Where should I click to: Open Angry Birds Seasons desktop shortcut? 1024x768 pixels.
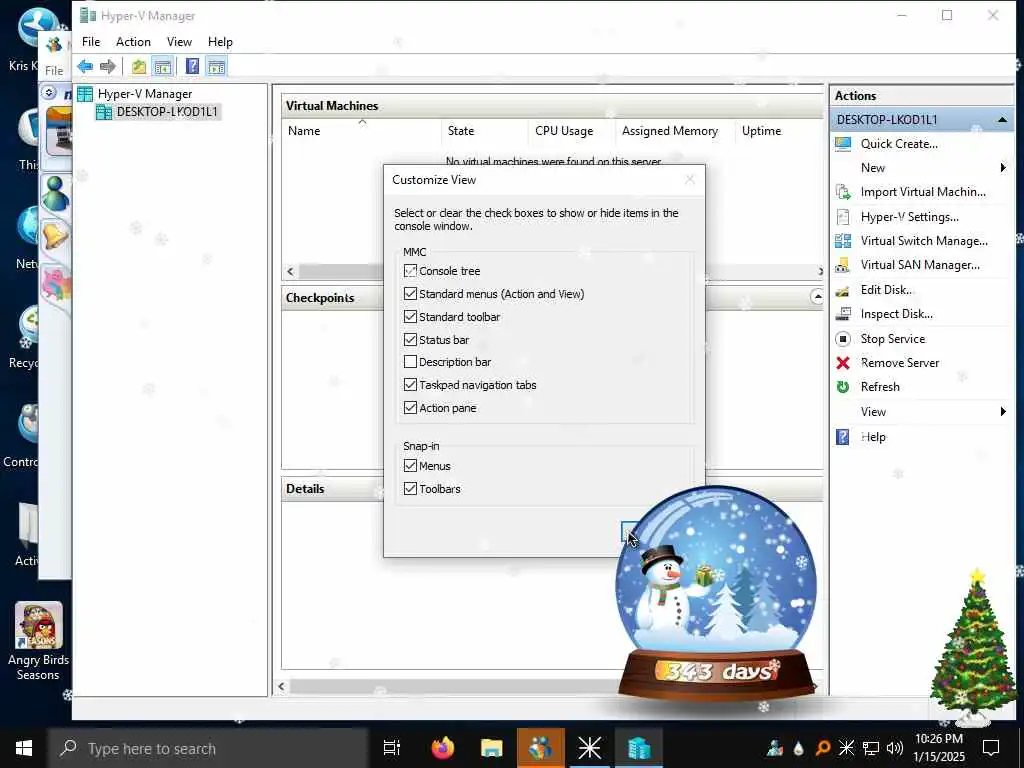38,641
